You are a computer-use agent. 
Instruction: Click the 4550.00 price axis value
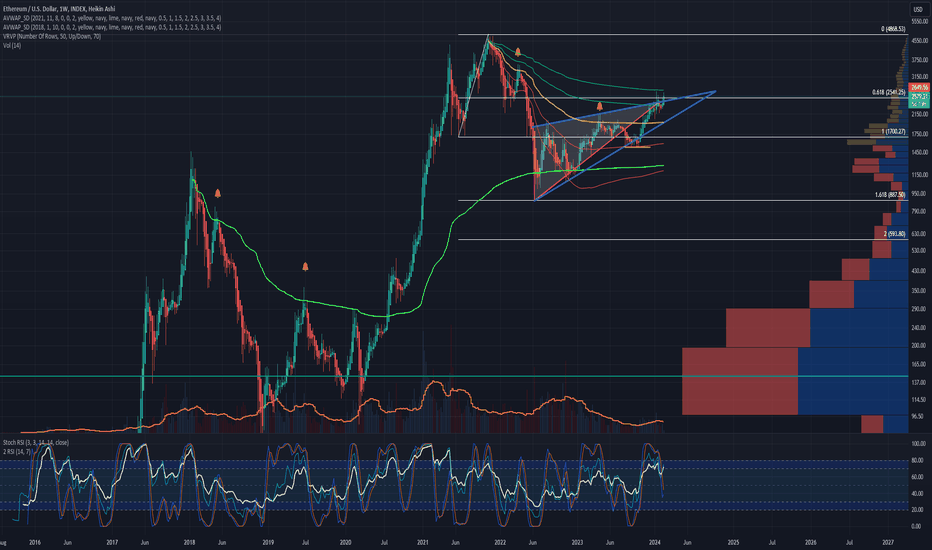[919, 41]
